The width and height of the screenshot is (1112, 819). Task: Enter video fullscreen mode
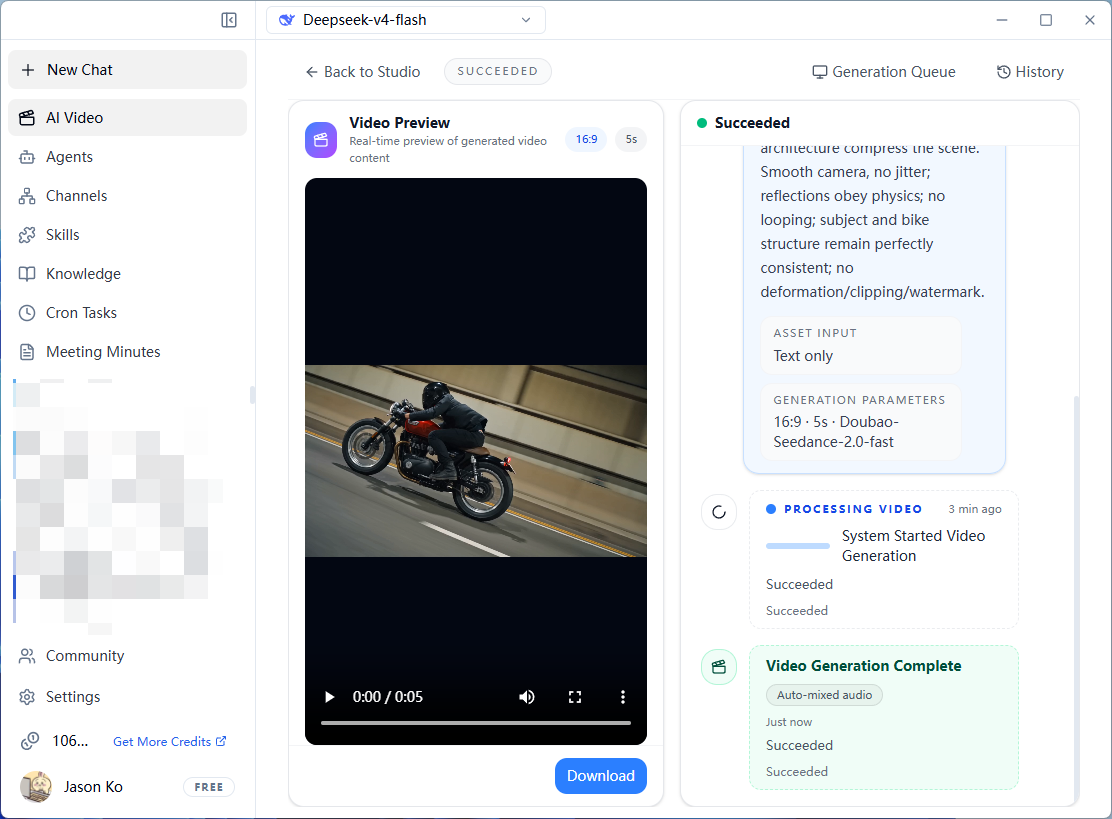pyautogui.click(x=575, y=697)
